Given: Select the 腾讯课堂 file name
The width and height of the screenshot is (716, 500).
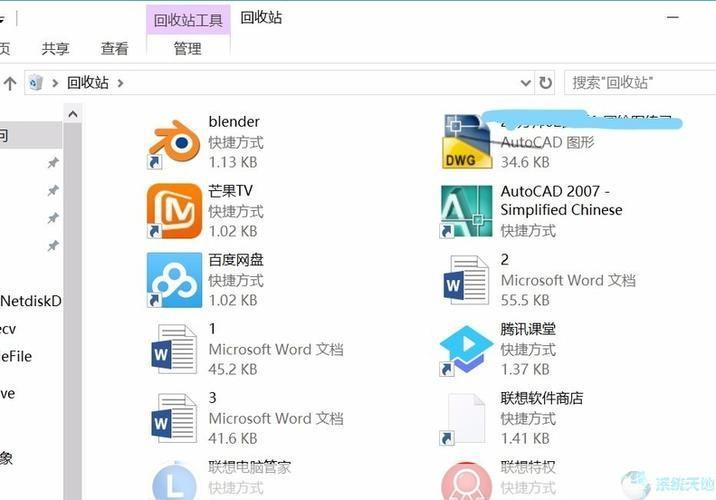Looking at the screenshot, I should (x=528, y=329).
